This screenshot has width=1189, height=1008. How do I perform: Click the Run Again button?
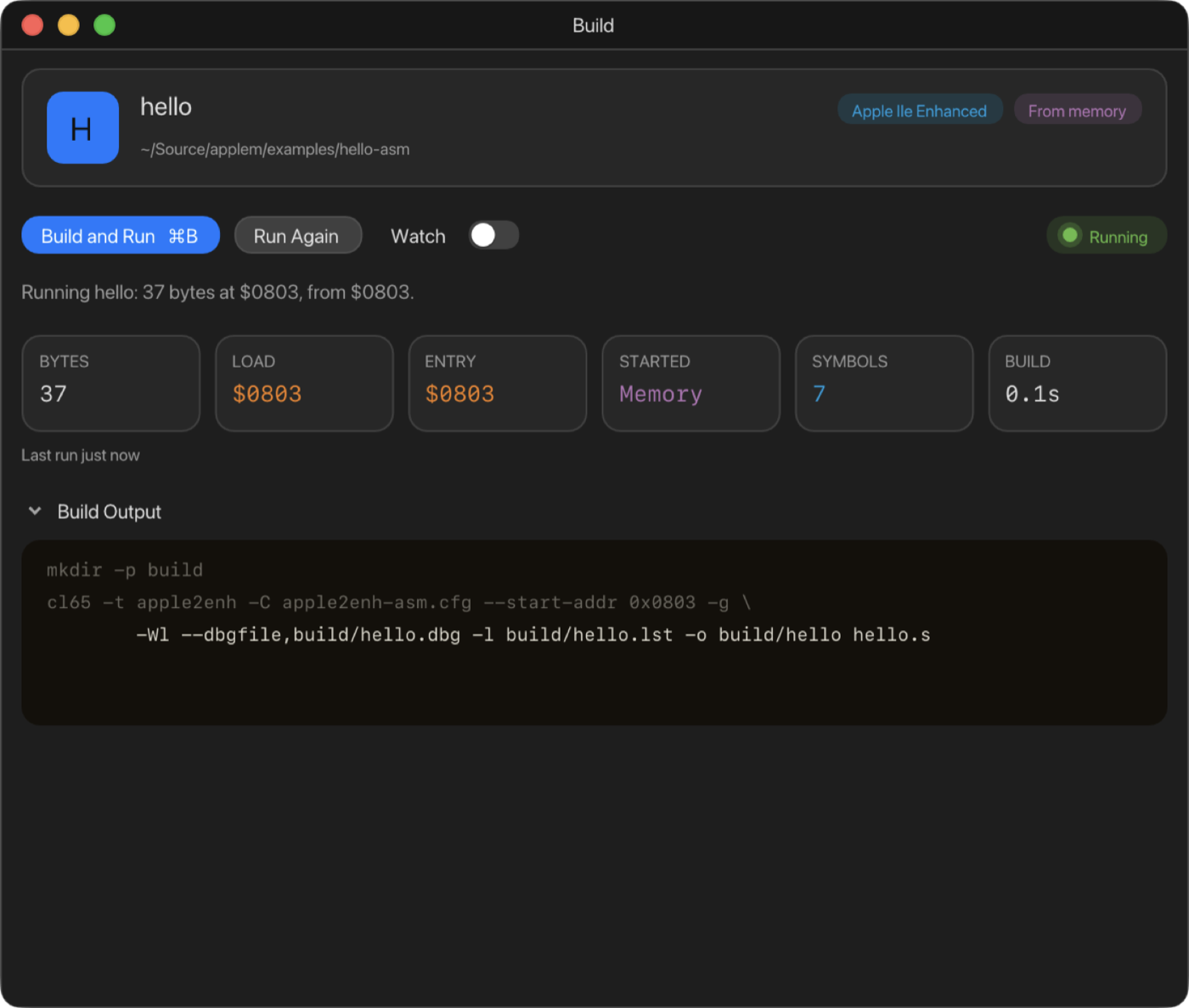[x=298, y=235]
